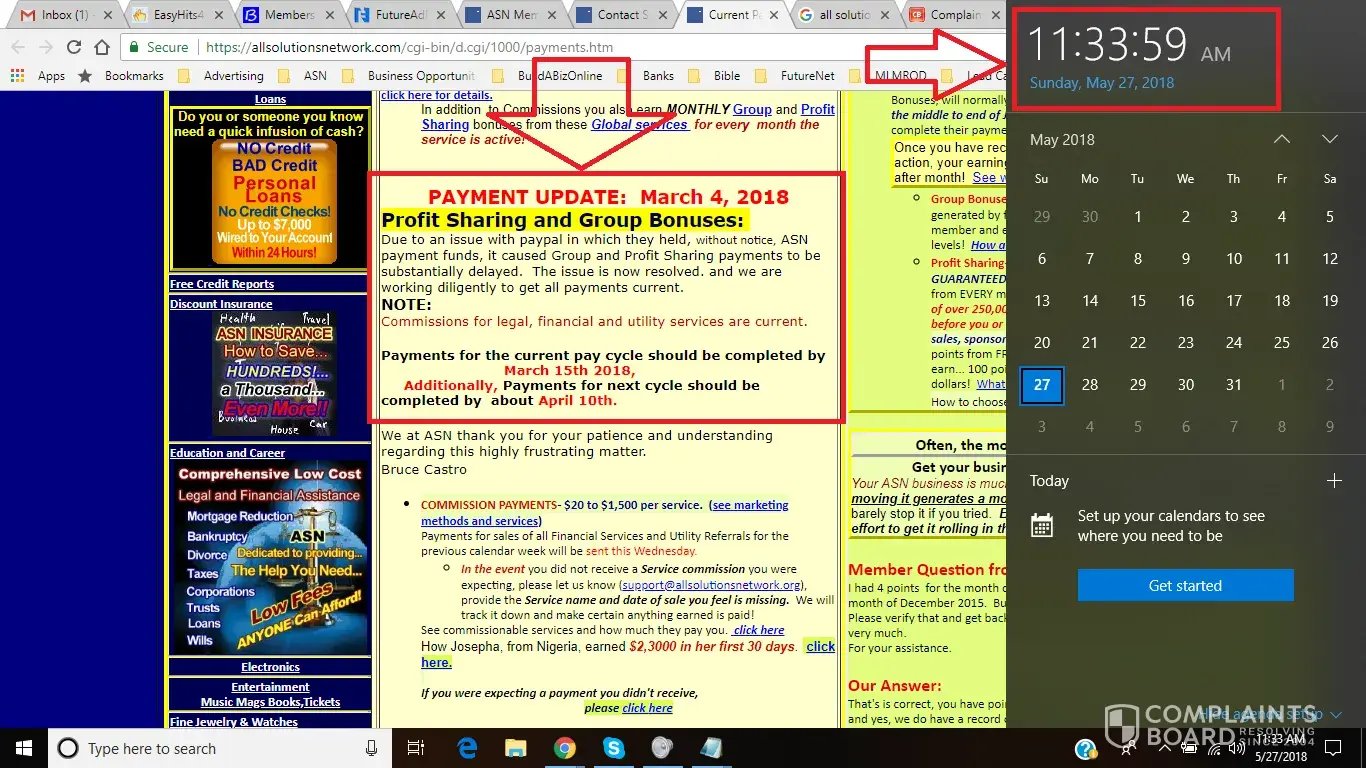Open the Global services link
Image resolution: width=1366 pixels, height=768 pixels.
(x=639, y=125)
